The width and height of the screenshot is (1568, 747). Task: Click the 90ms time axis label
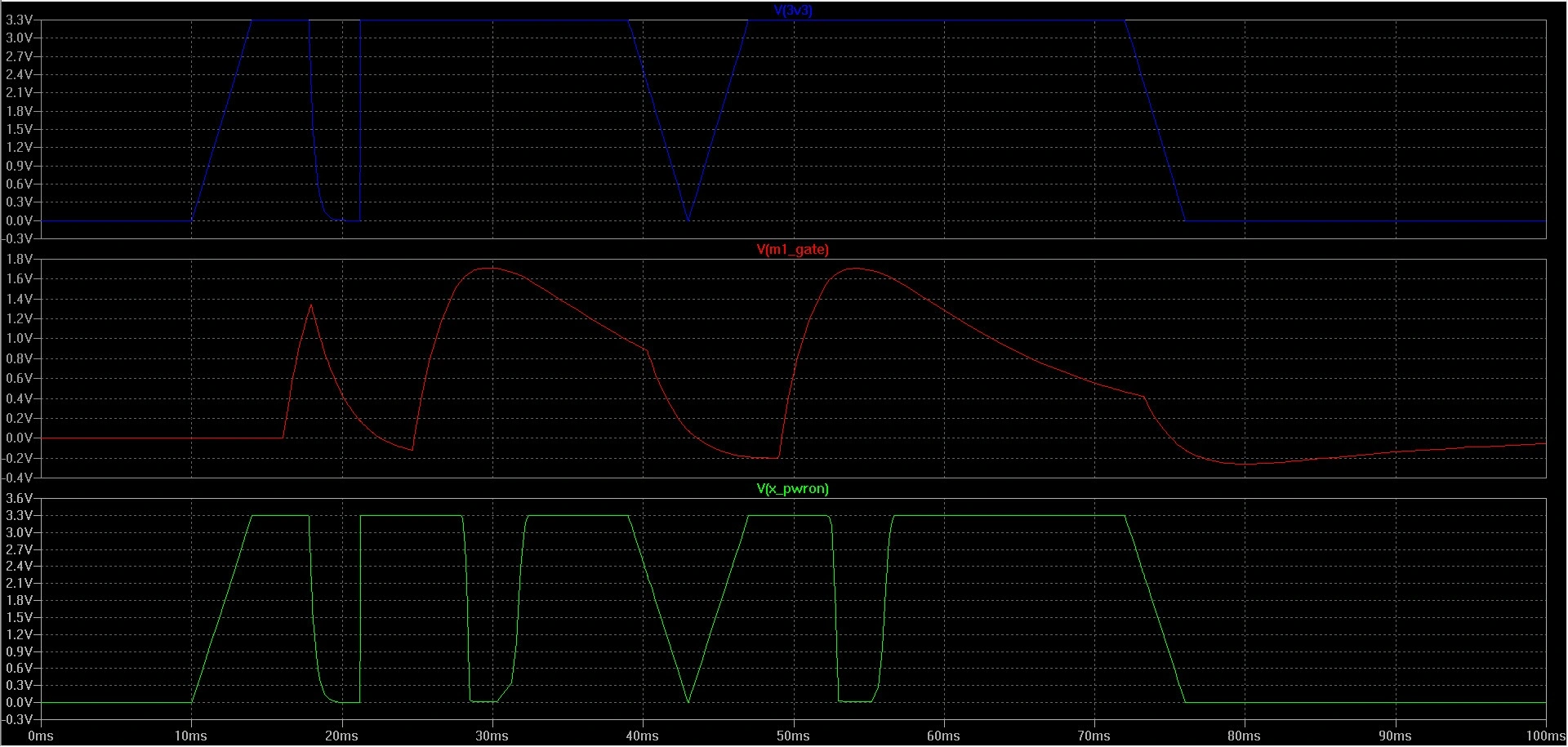[x=1396, y=736]
